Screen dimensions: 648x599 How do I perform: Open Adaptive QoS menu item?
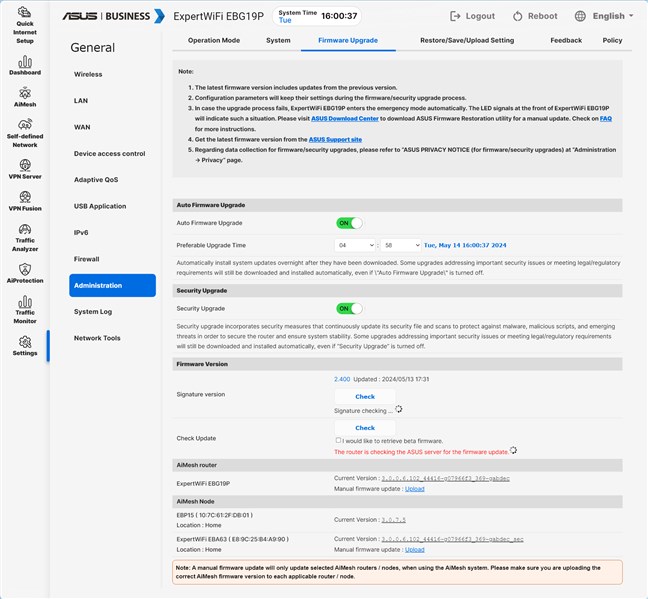click(x=96, y=180)
